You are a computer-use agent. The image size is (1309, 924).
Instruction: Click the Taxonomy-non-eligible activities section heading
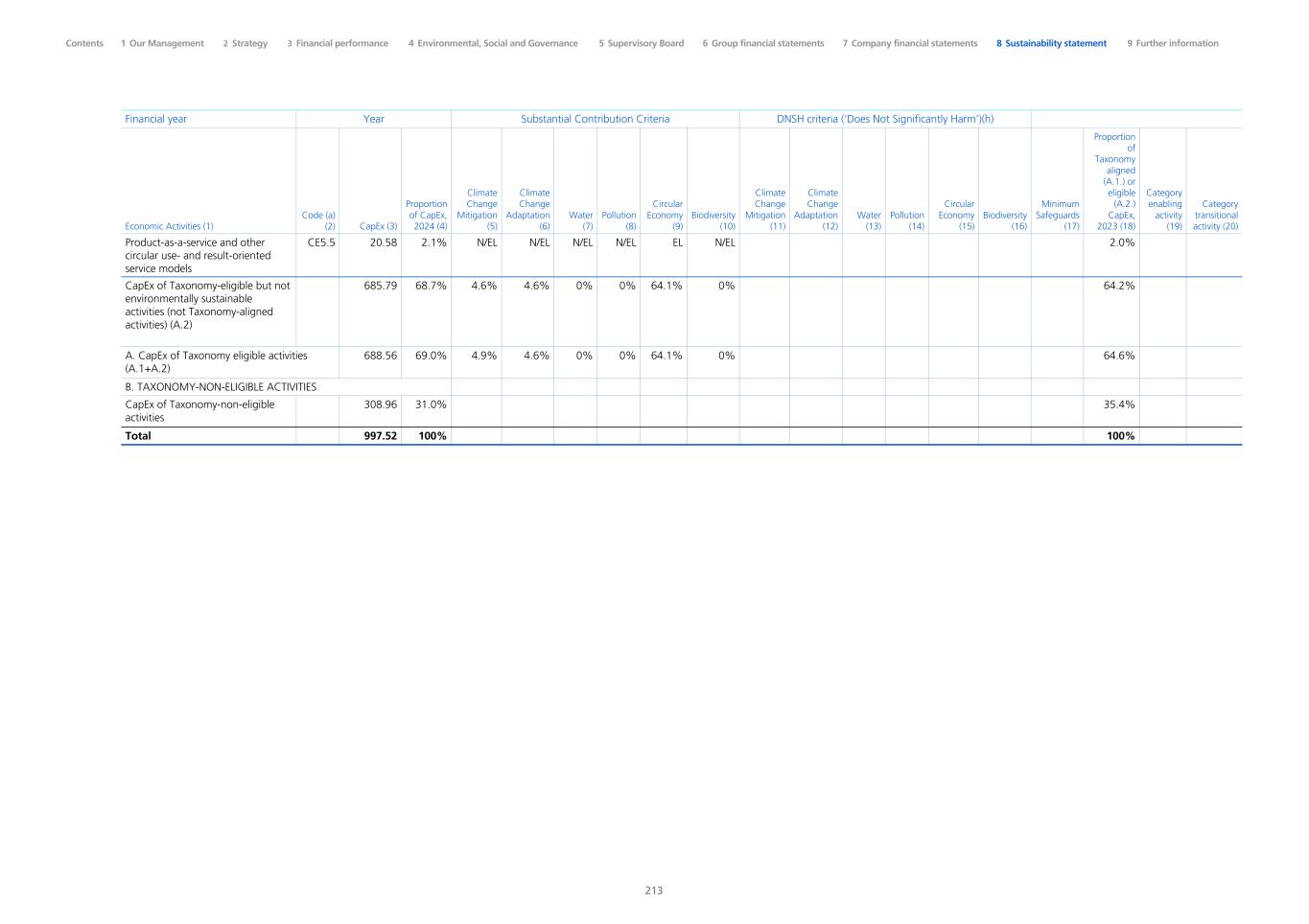click(221, 387)
